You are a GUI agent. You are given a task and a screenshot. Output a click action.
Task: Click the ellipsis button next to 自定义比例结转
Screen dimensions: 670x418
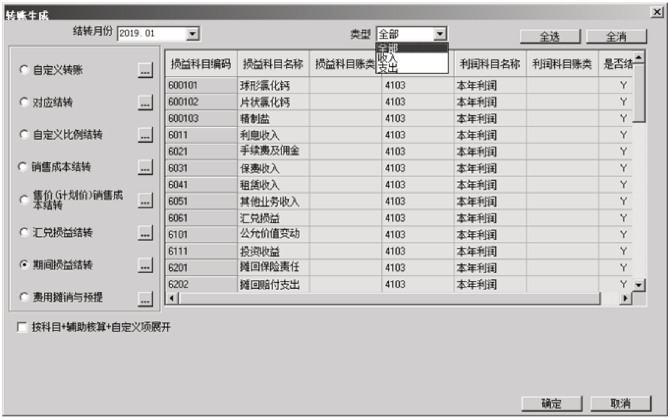(145, 135)
